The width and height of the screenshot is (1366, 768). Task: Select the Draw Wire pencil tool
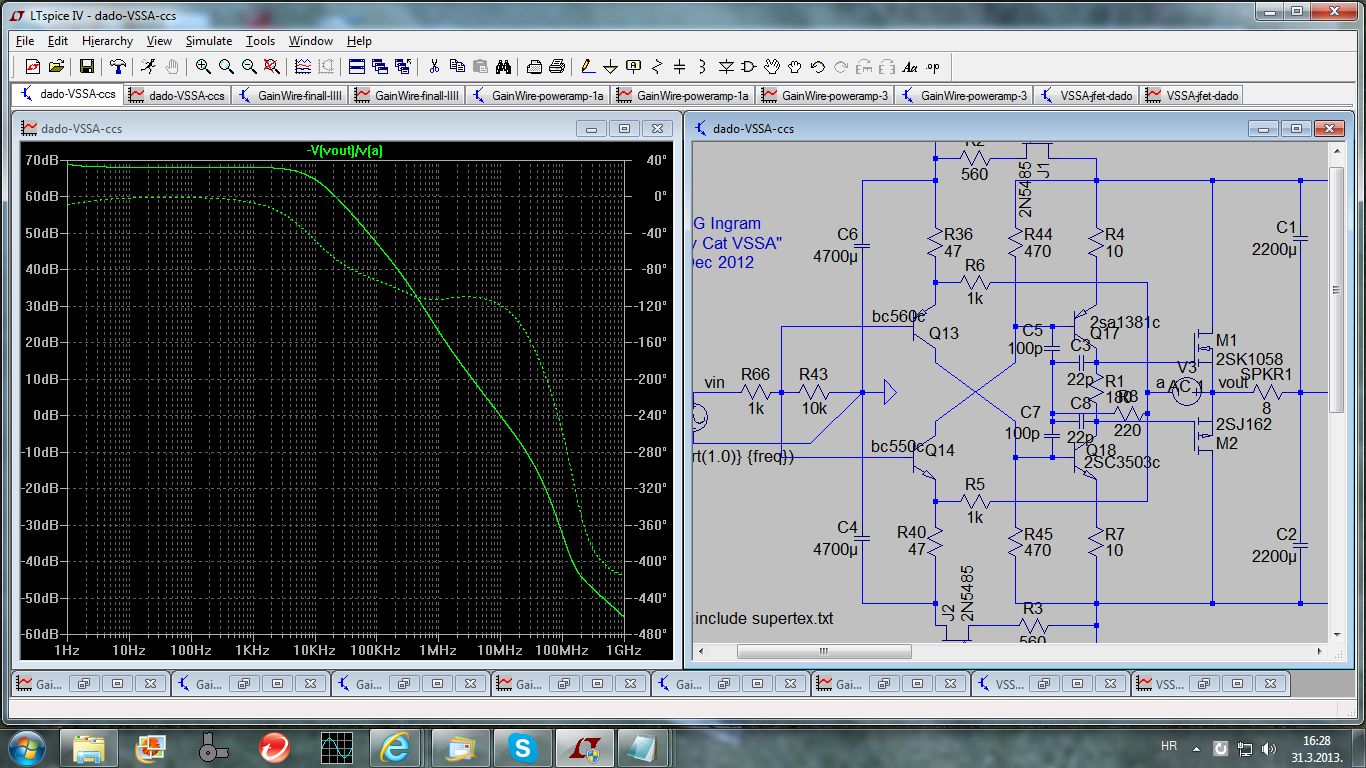[x=587, y=67]
